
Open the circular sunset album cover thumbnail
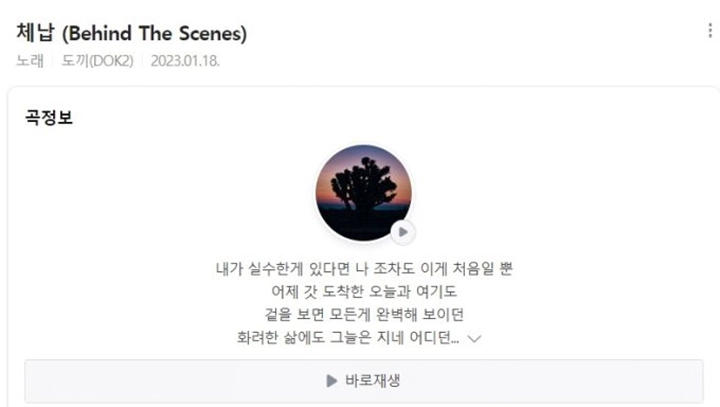click(364, 193)
